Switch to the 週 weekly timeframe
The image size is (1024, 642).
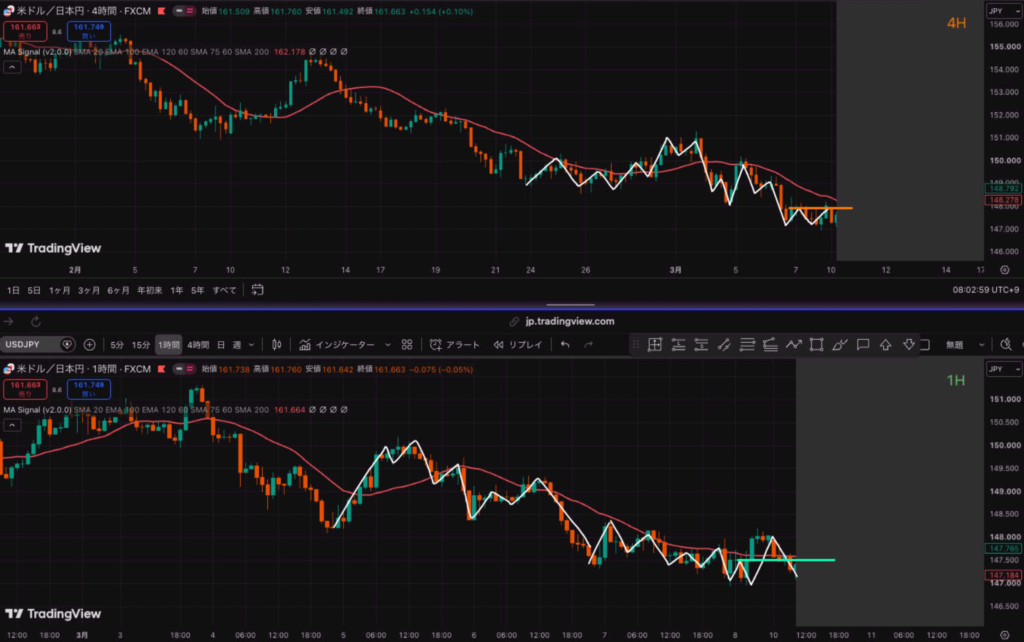(236, 345)
